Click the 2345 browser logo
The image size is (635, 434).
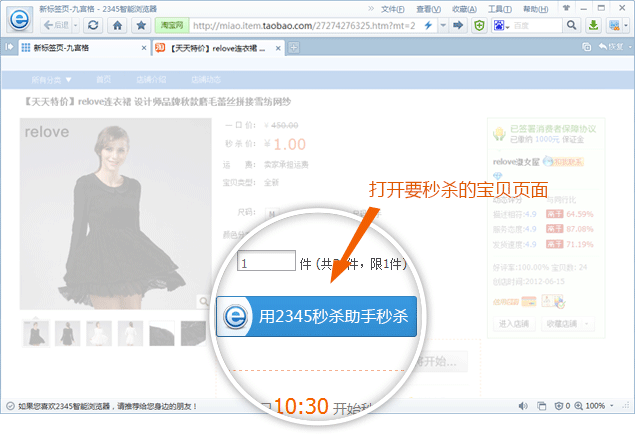(x=19, y=19)
